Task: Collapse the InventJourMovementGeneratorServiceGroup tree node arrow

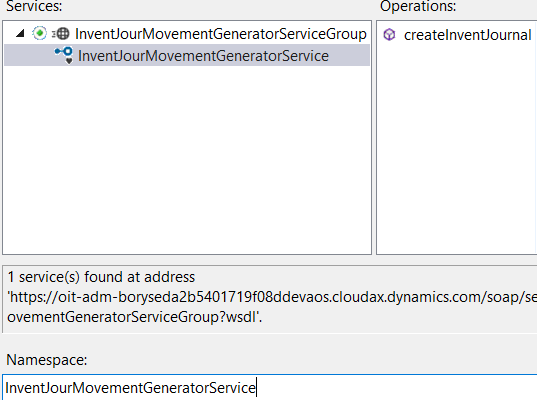Action: [x=20, y=33]
